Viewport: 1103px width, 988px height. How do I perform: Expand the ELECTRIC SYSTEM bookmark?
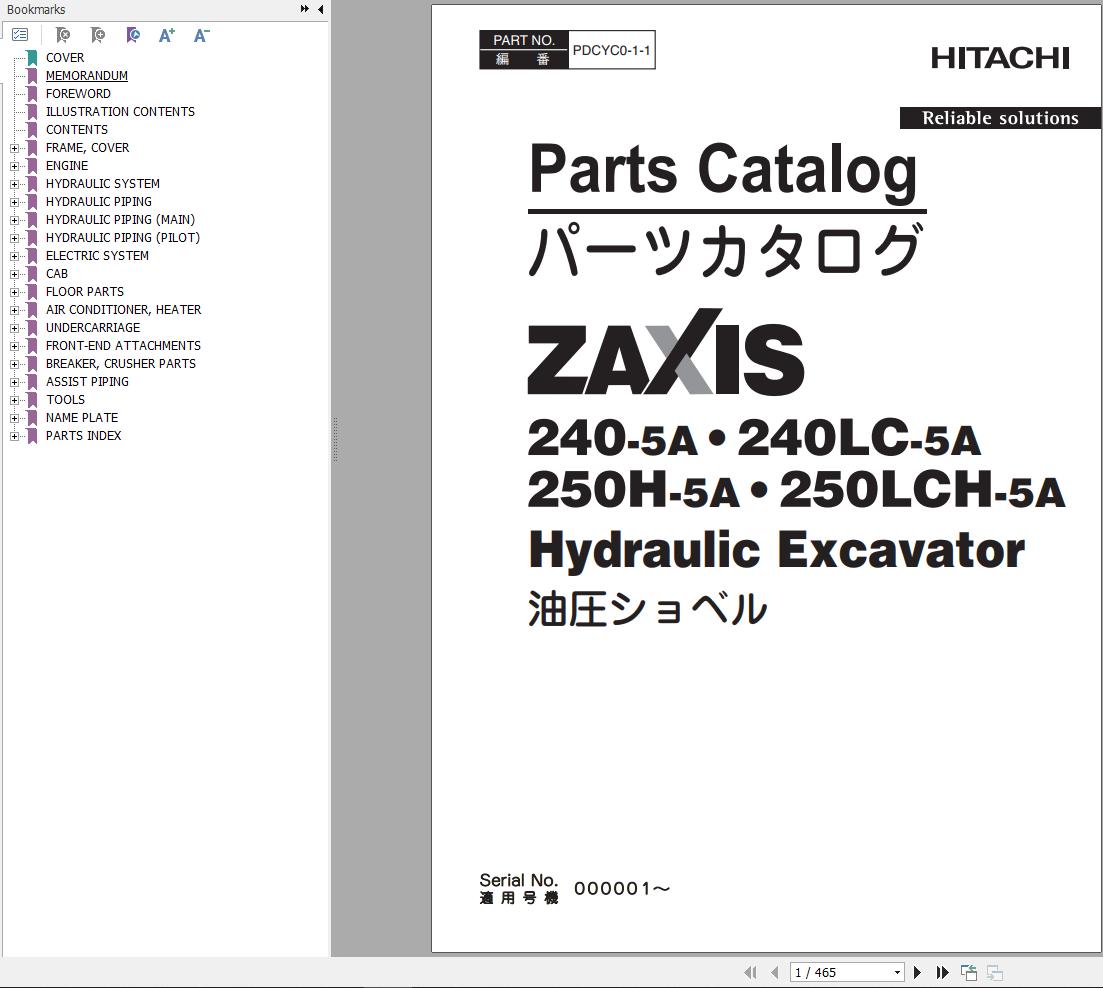click(x=14, y=256)
